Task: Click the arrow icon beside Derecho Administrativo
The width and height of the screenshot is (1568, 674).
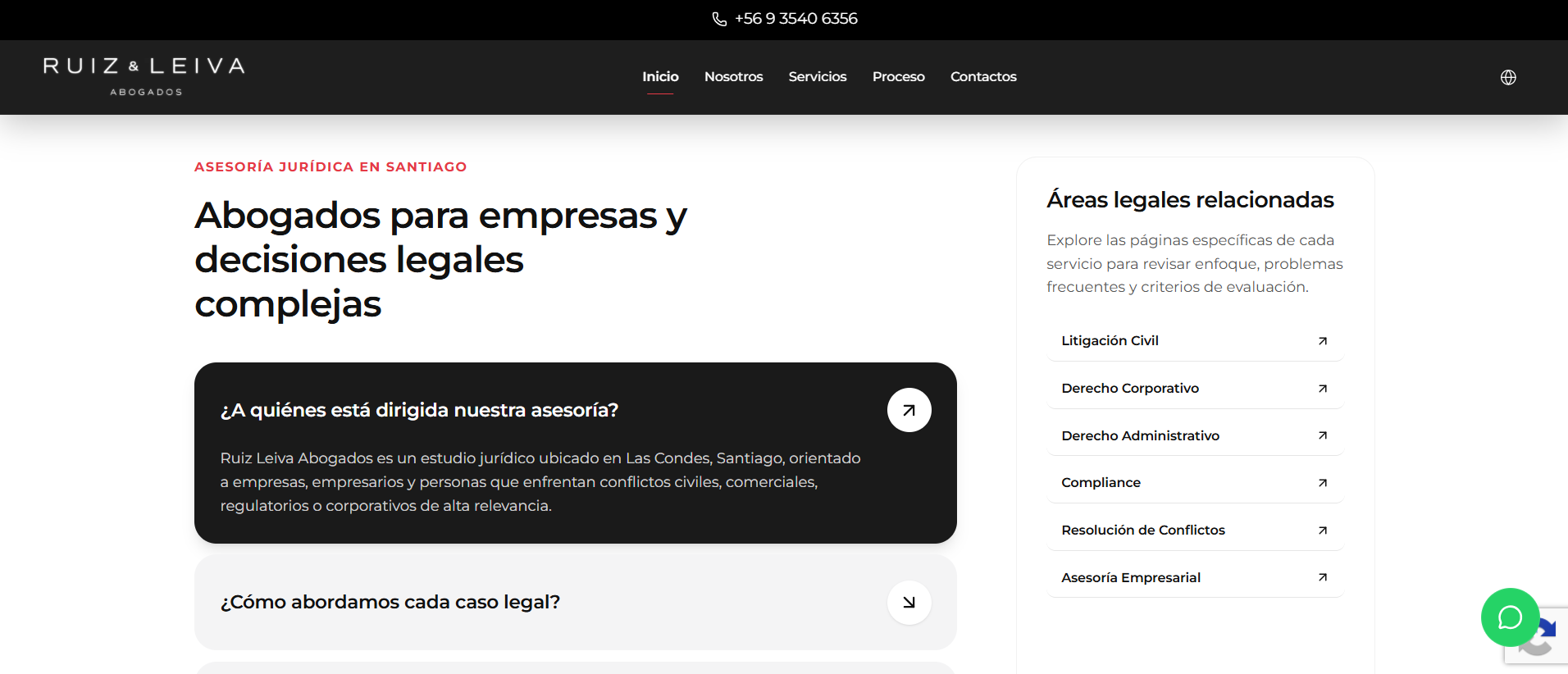Action: point(1322,435)
